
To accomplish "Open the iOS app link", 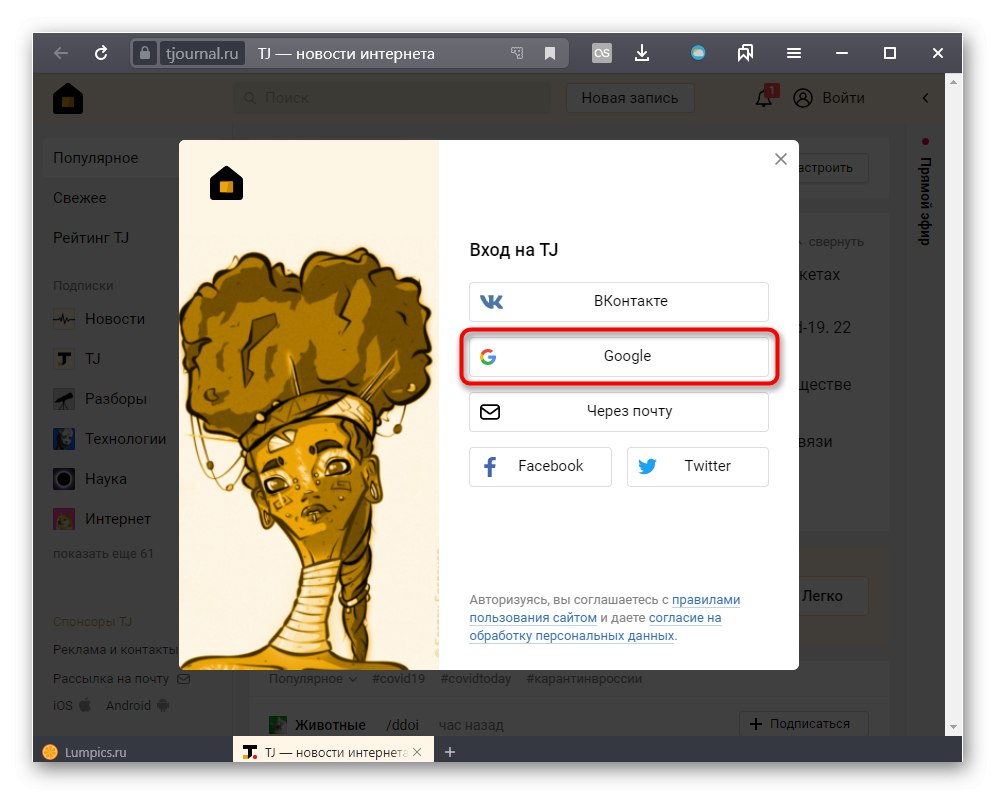I will click(72, 705).
